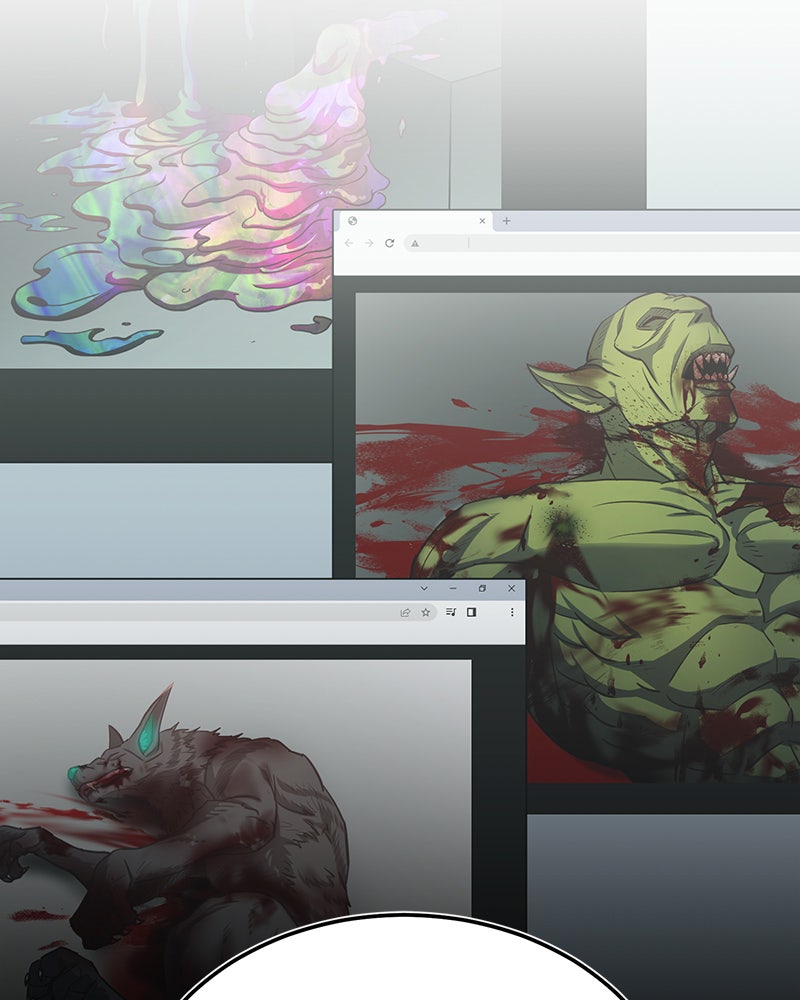Focus the lower browser's address bar
This screenshot has width=800, height=1000.
(x=218, y=612)
